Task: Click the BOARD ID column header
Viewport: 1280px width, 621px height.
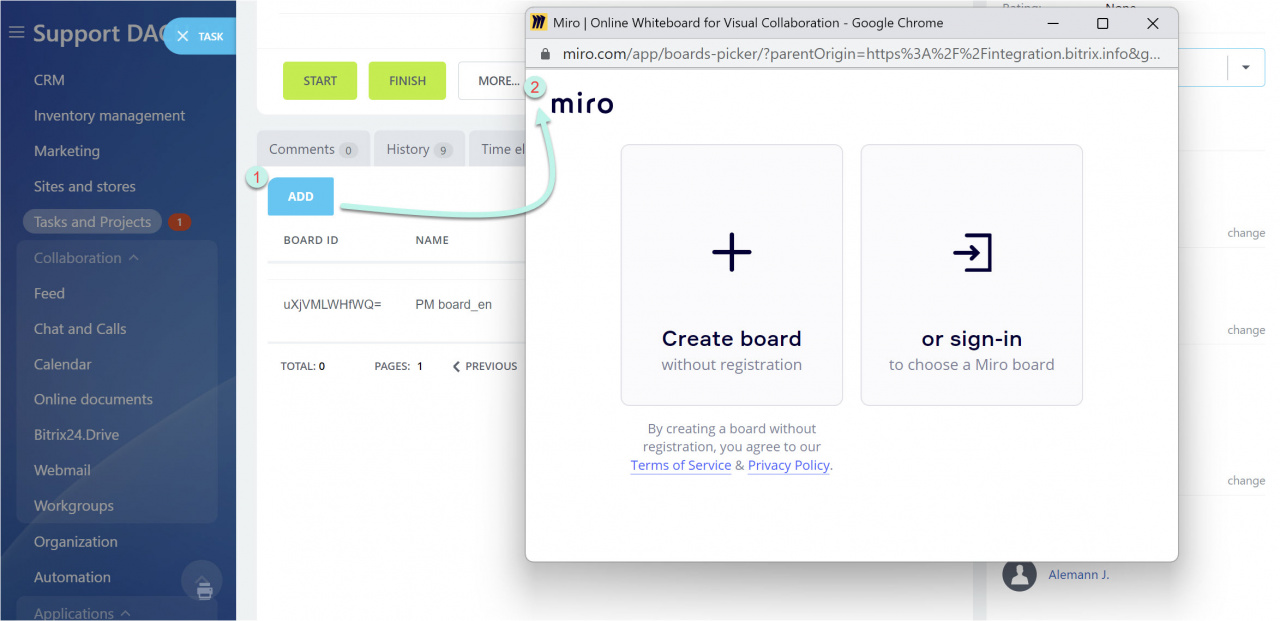Action: 311,240
